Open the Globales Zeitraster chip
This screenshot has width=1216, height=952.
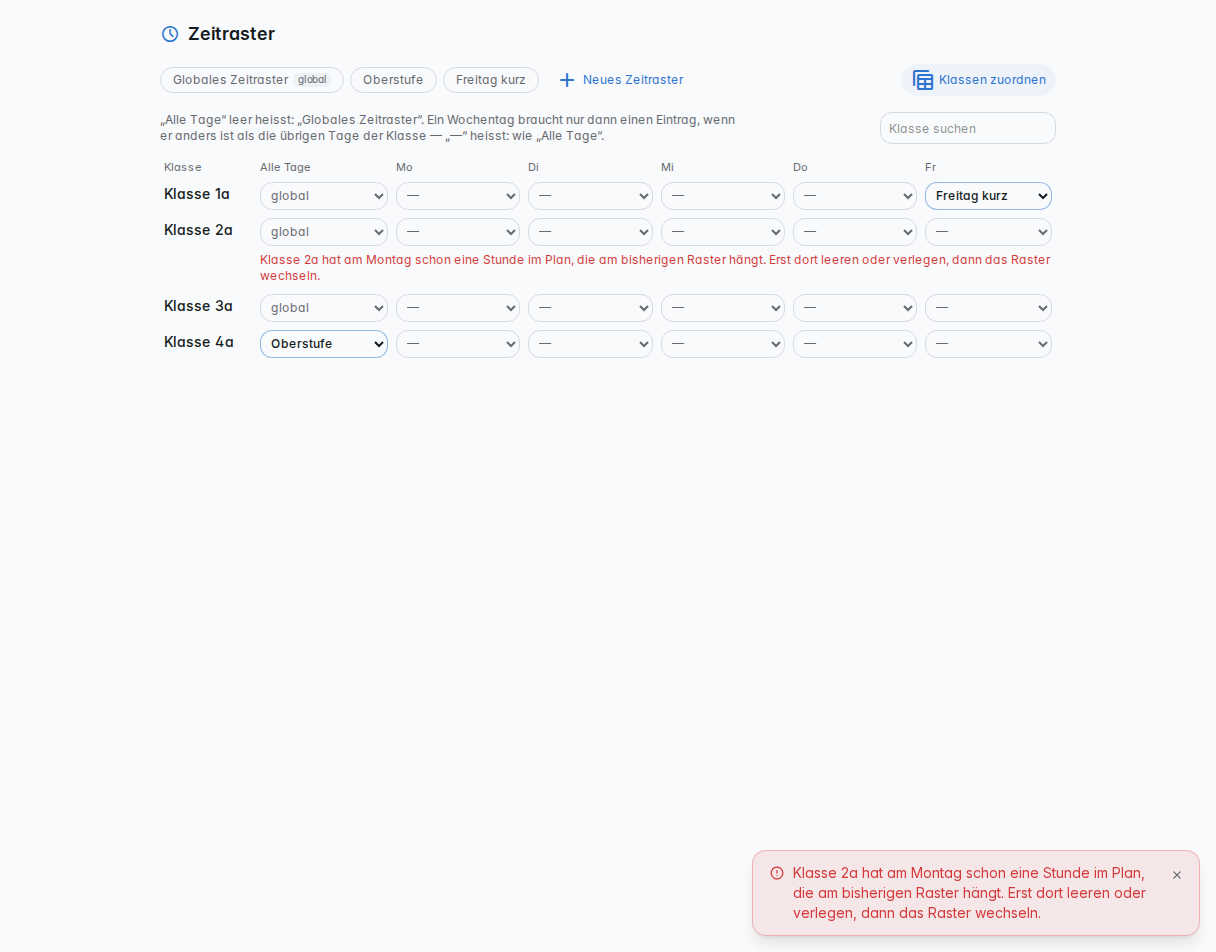252,80
